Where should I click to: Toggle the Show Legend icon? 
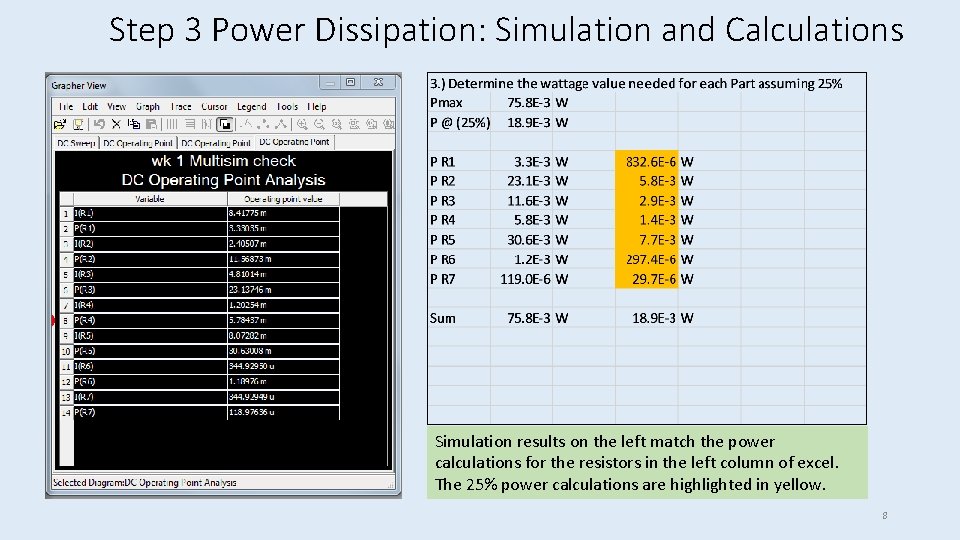[190, 124]
